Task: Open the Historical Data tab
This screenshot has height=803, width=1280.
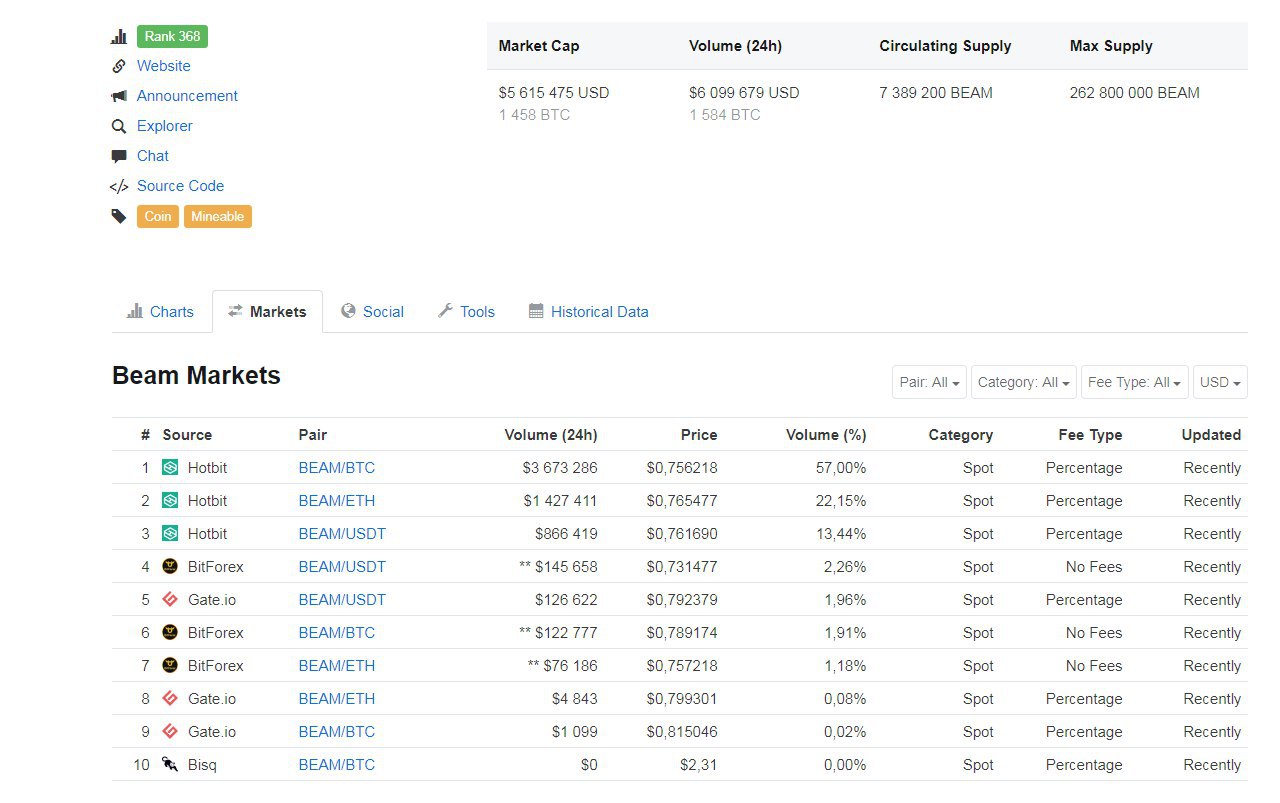Action: point(588,312)
